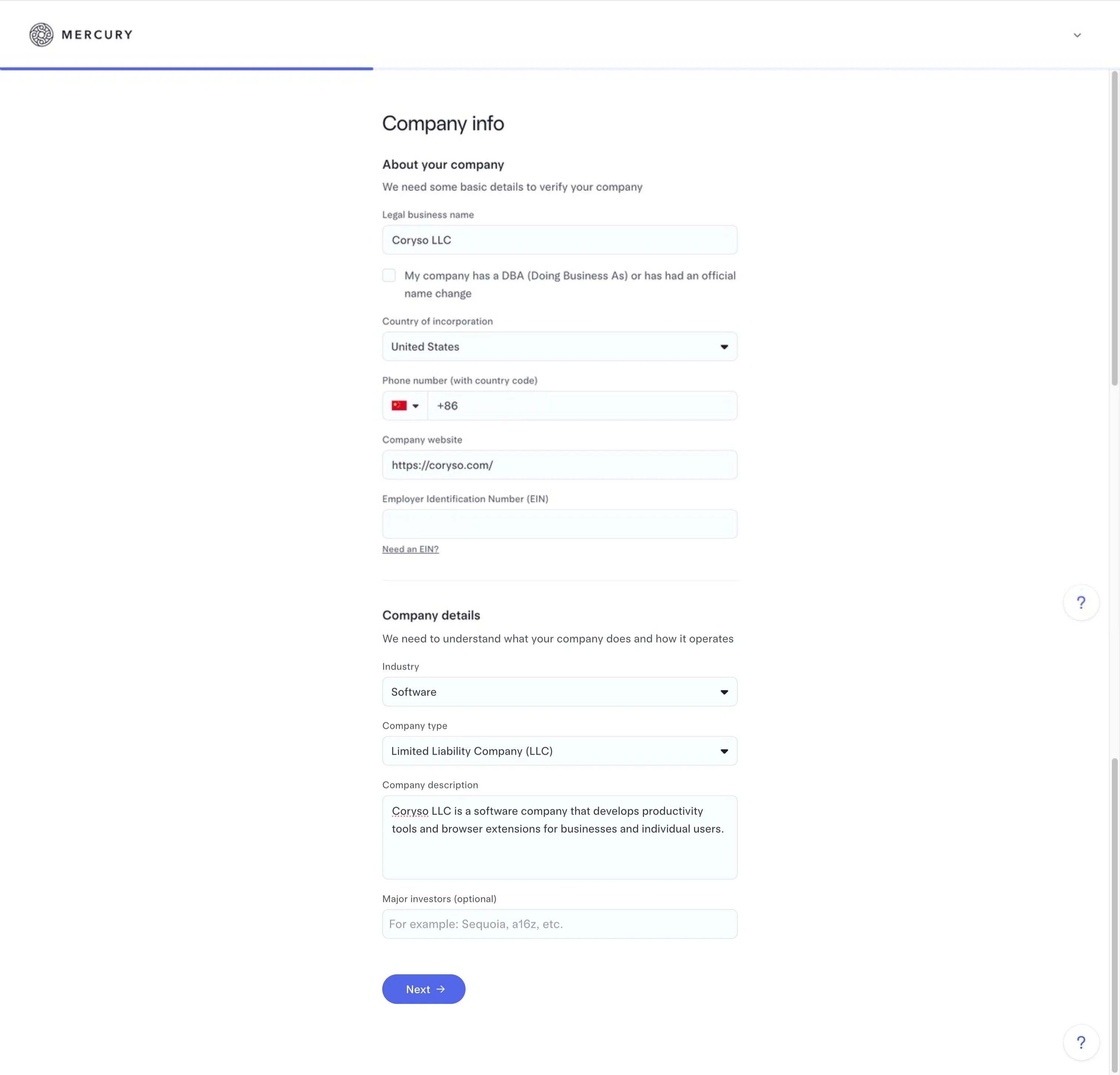Open the 'Need an EIN?' link

tap(410, 549)
